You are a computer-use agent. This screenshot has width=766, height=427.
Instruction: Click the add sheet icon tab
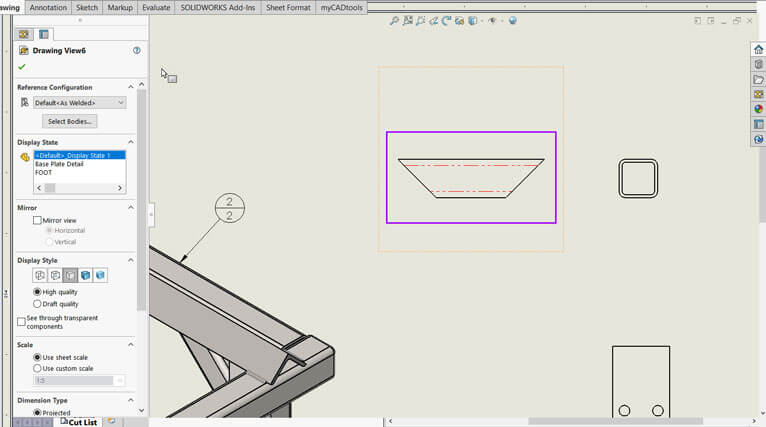click(x=112, y=421)
